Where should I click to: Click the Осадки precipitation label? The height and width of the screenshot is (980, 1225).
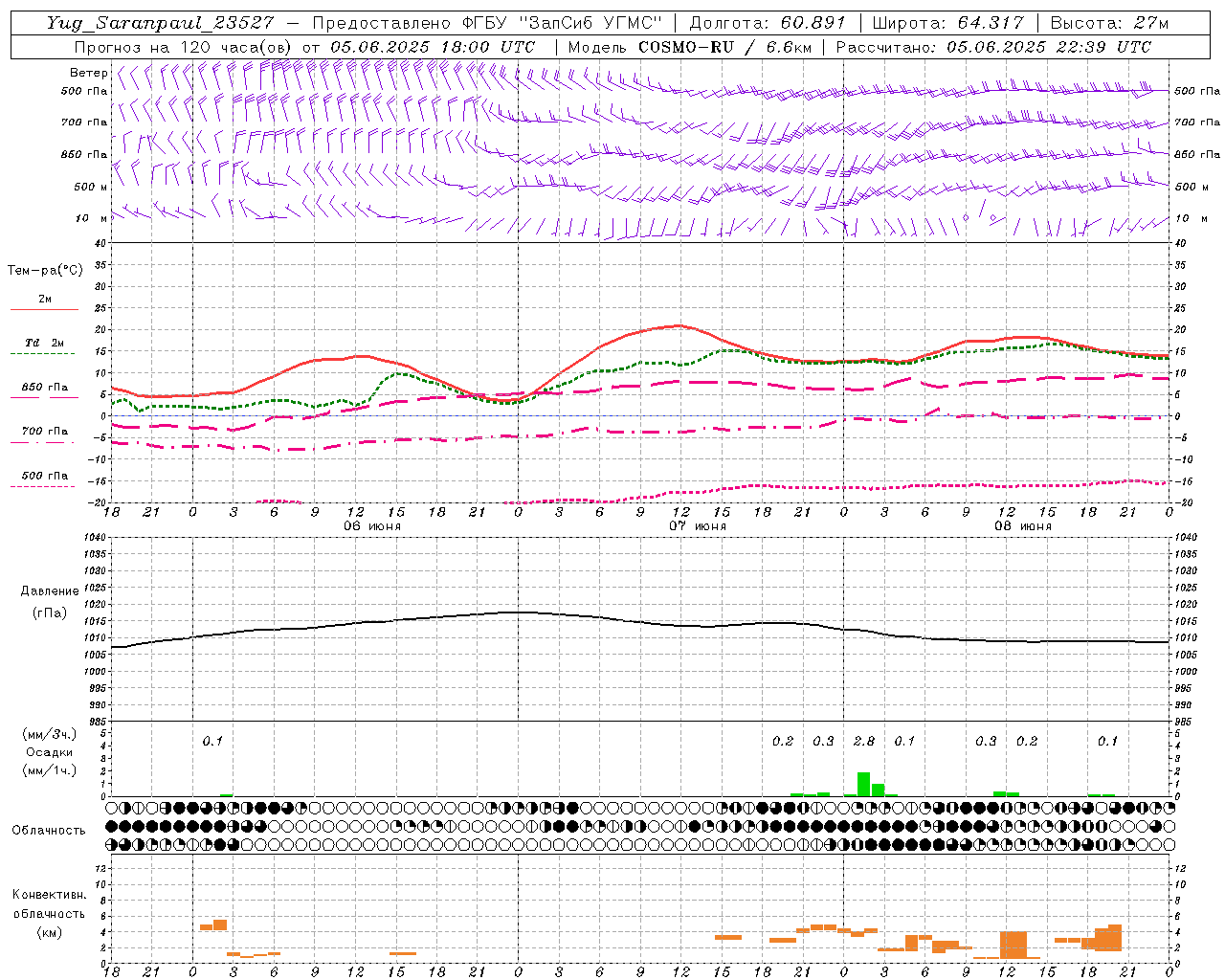[x=49, y=752]
